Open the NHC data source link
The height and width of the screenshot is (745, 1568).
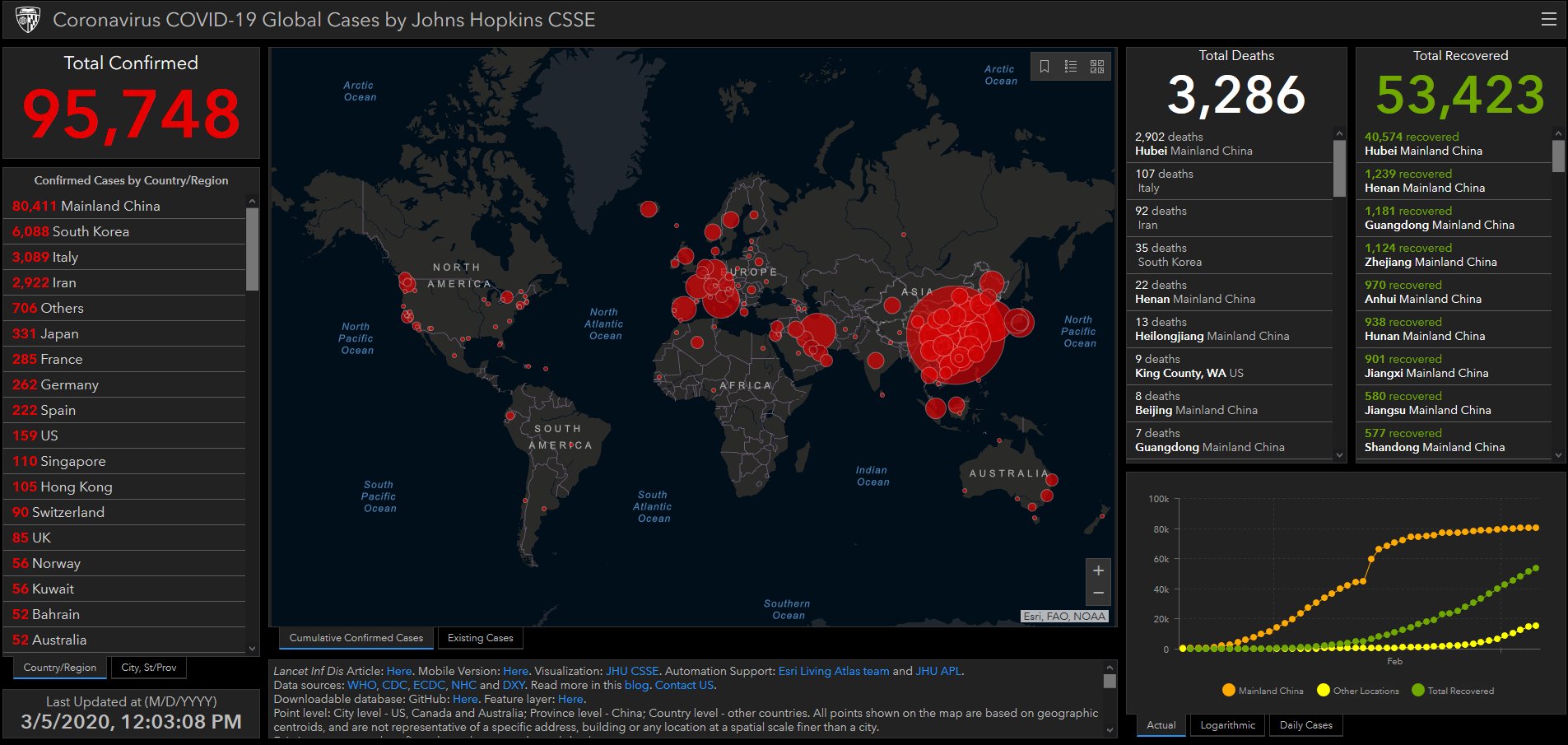tap(464, 685)
